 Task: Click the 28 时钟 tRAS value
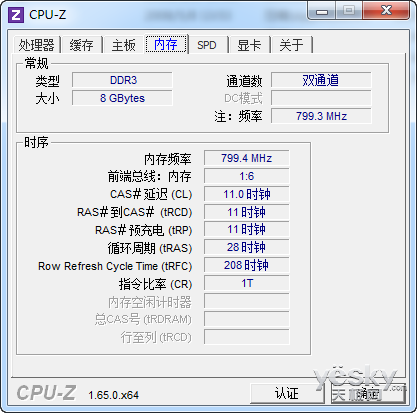[x=247, y=248]
